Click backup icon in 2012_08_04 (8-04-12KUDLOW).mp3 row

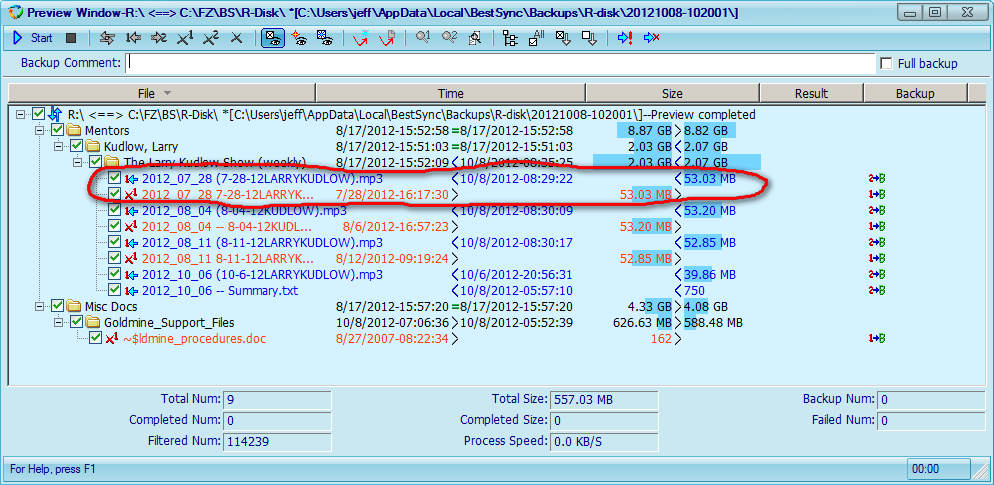click(x=877, y=210)
